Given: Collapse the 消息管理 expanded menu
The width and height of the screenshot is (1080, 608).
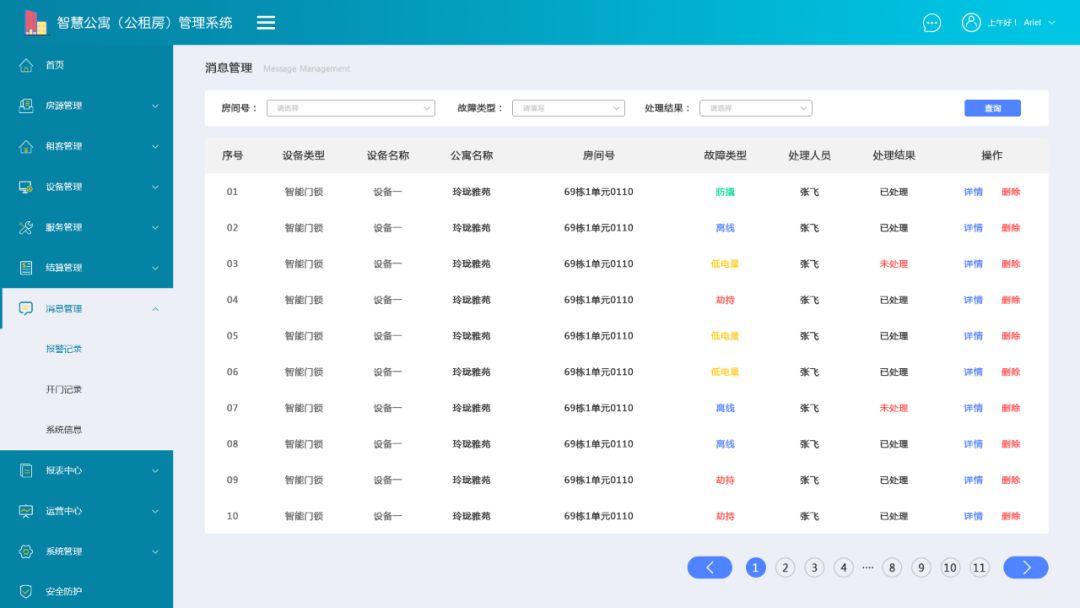Looking at the screenshot, I should [156, 308].
